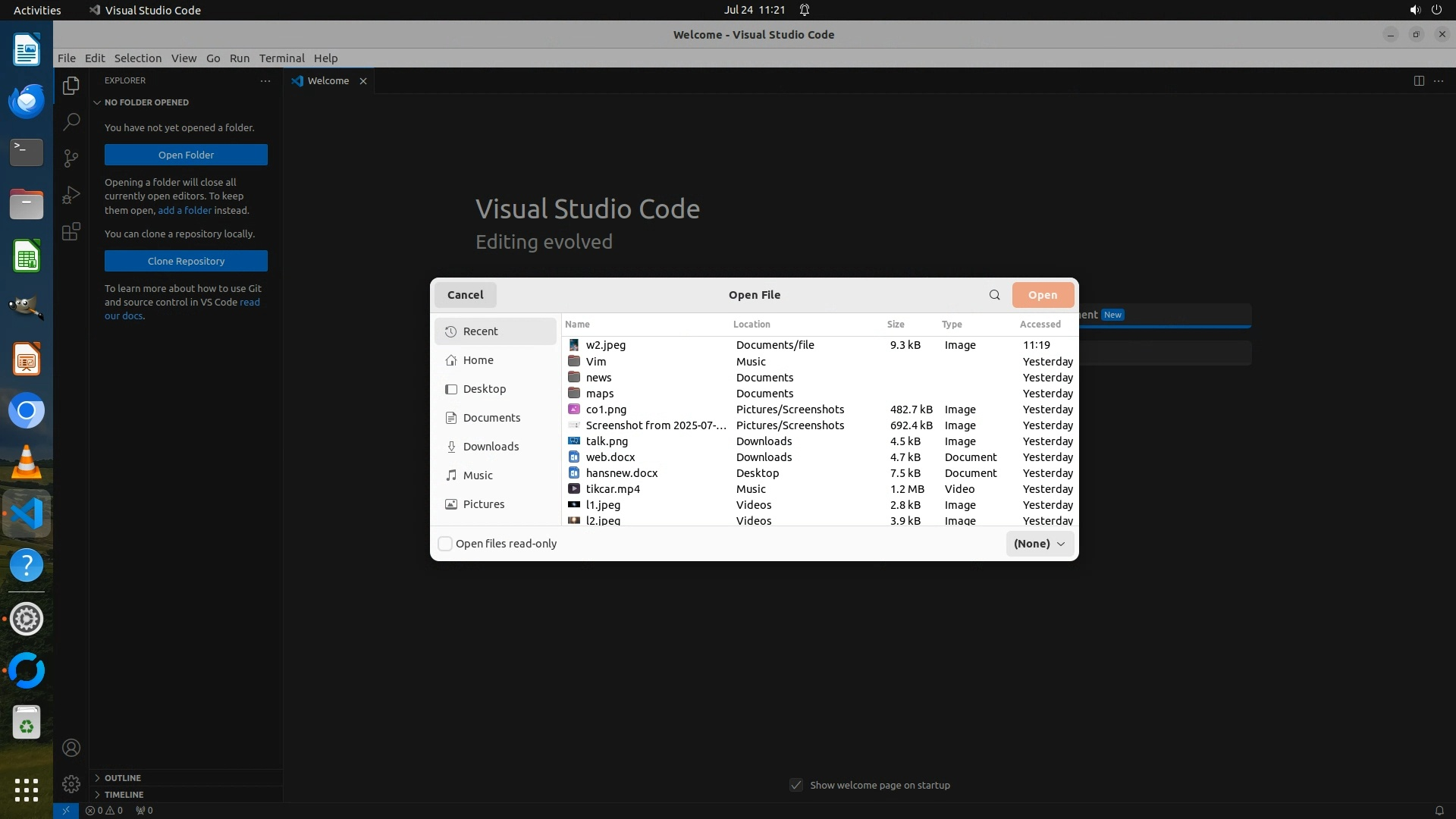
Task: Click the search icon in Open File dialog
Action: click(994, 295)
